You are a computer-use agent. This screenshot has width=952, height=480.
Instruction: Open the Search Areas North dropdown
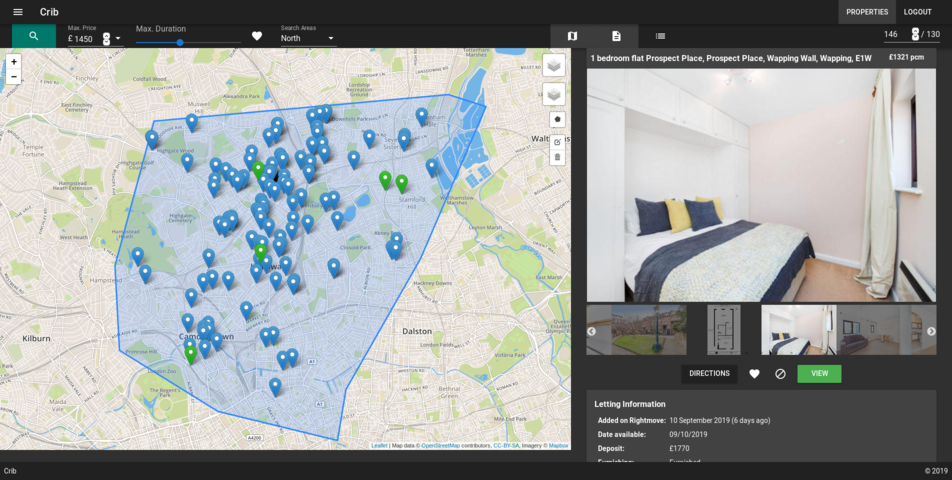pos(308,38)
